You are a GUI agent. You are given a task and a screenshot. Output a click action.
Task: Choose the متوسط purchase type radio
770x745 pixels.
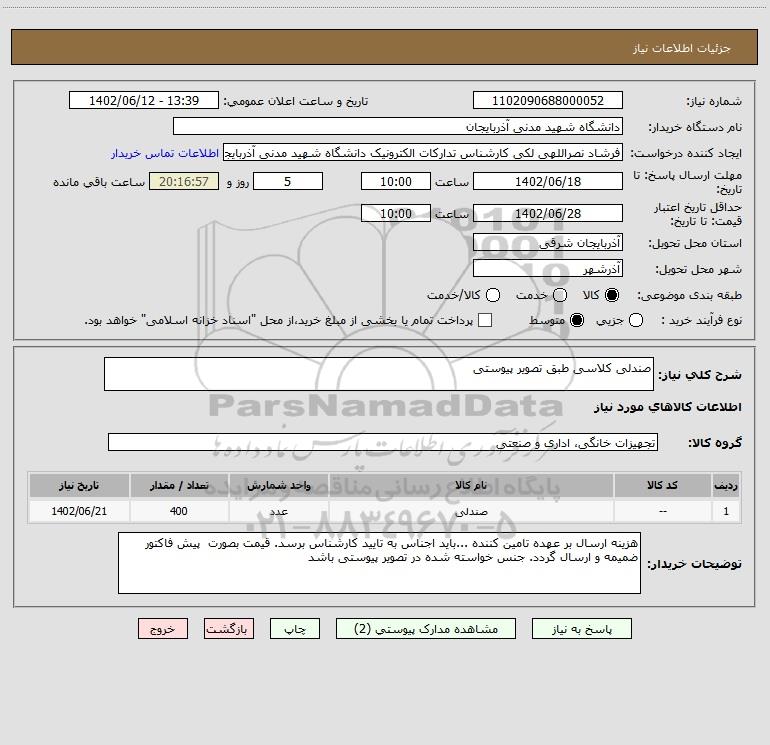click(577, 320)
